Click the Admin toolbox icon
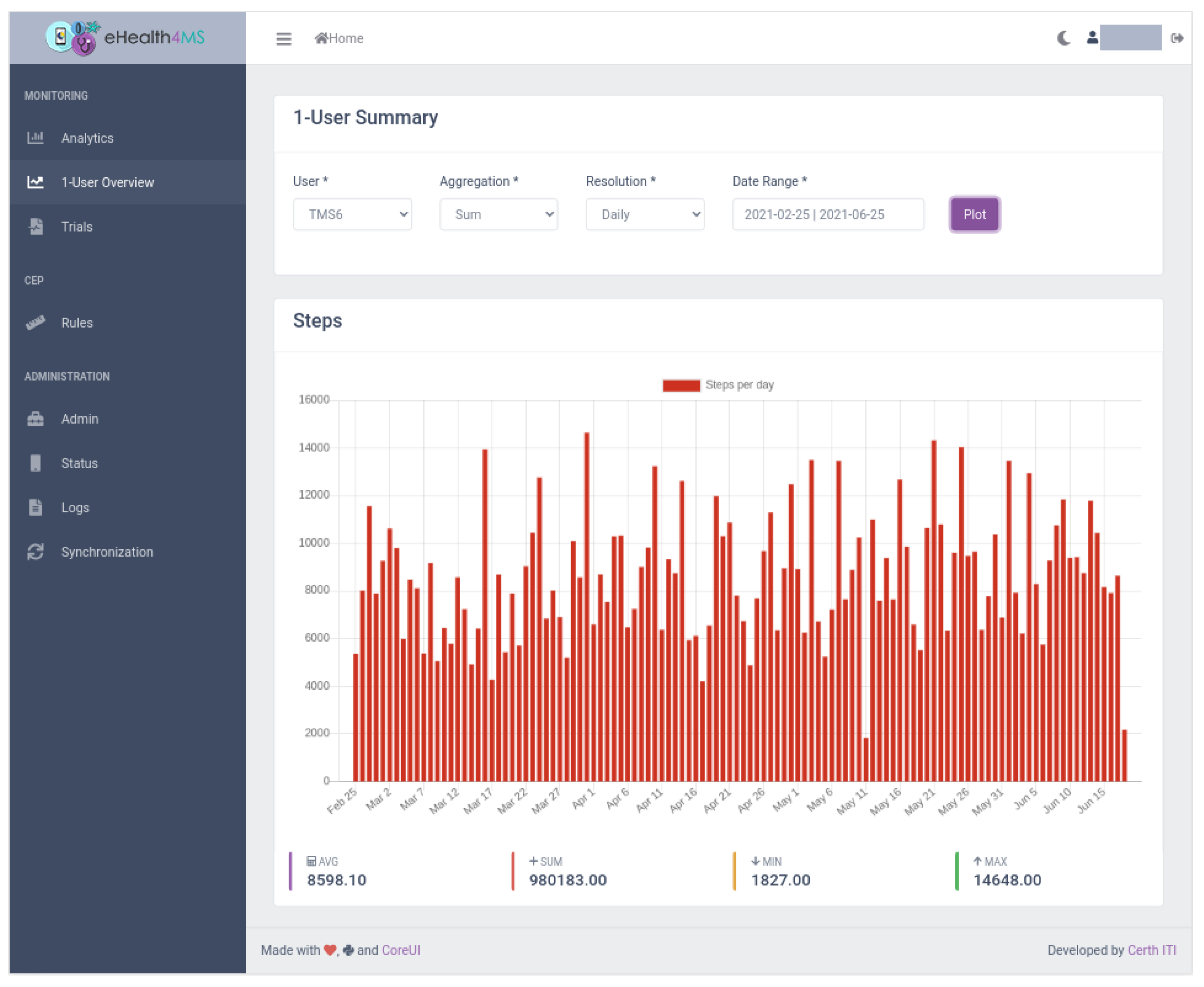The image size is (1204, 987). pos(35,418)
